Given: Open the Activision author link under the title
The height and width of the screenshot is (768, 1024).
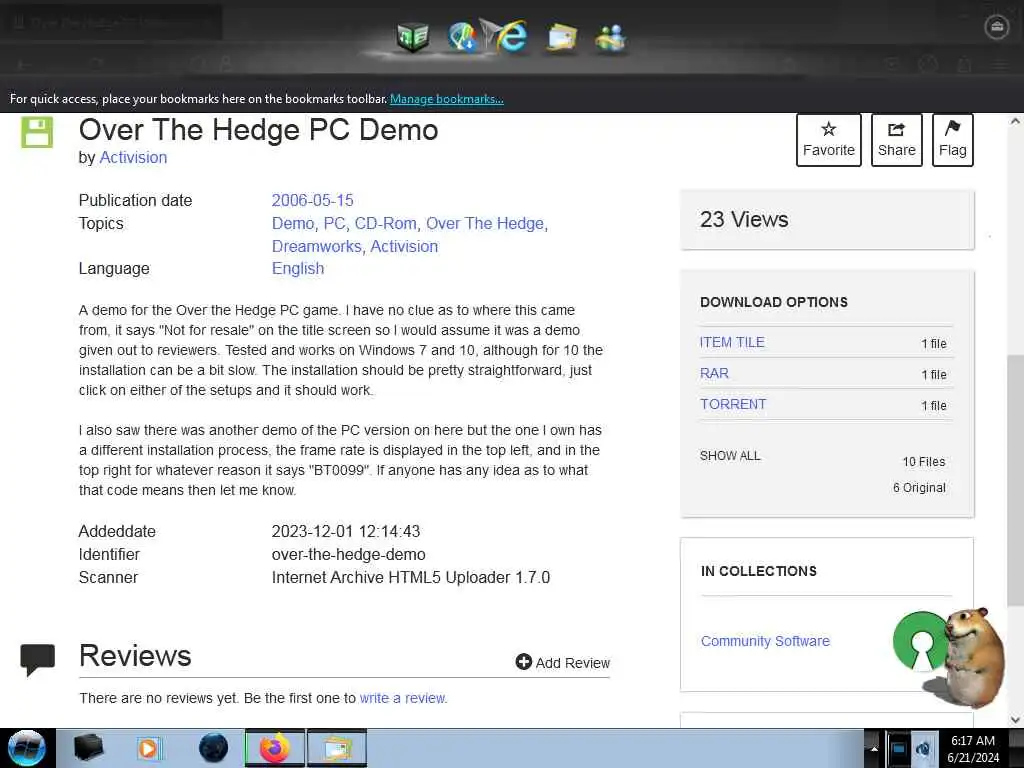Looking at the screenshot, I should point(133,157).
